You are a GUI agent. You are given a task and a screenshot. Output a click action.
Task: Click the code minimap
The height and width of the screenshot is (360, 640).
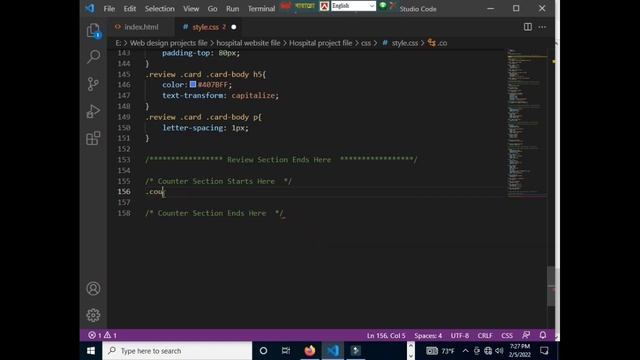(x=527, y=122)
